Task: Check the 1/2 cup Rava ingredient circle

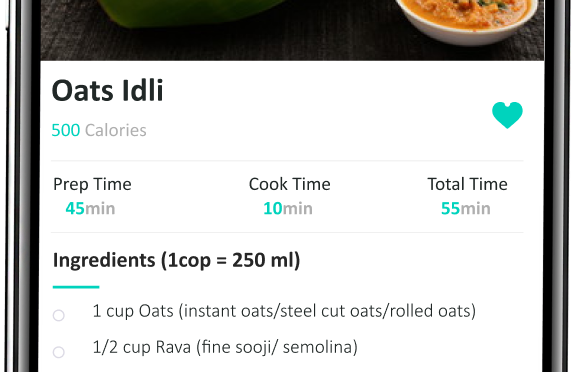Action: pyautogui.click(x=59, y=352)
